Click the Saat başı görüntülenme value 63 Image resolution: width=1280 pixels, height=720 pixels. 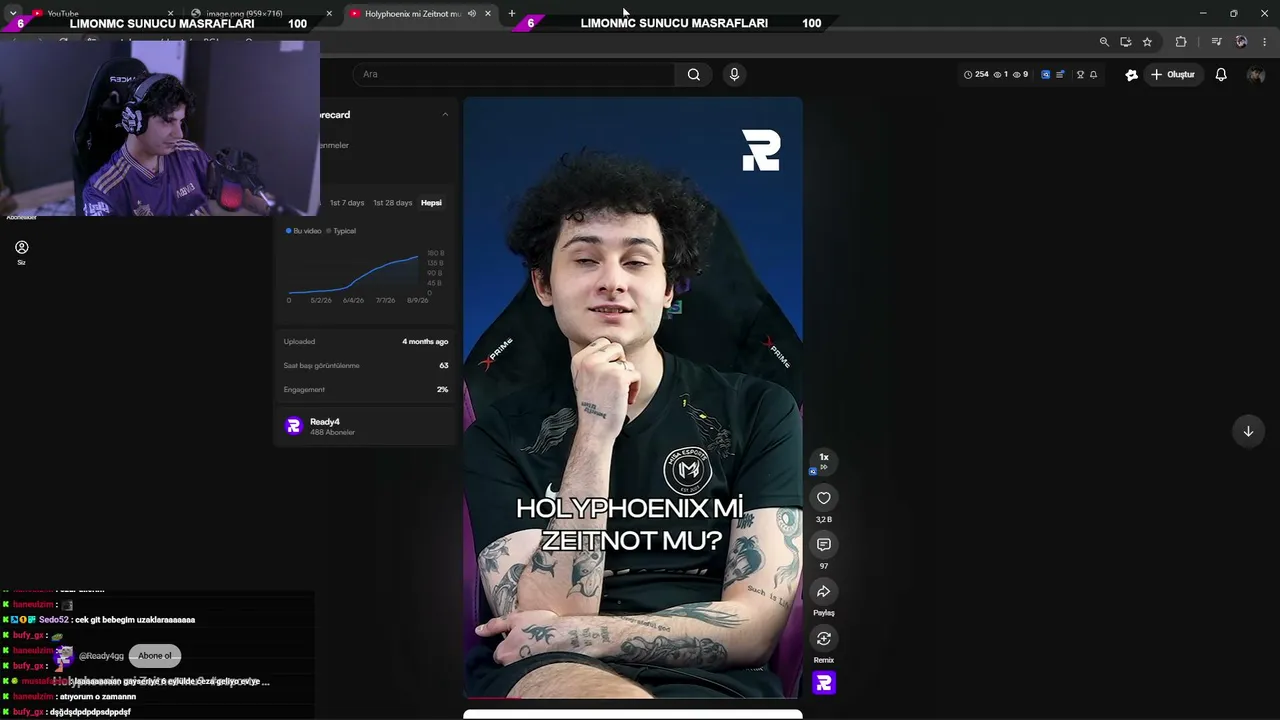(443, 365)
